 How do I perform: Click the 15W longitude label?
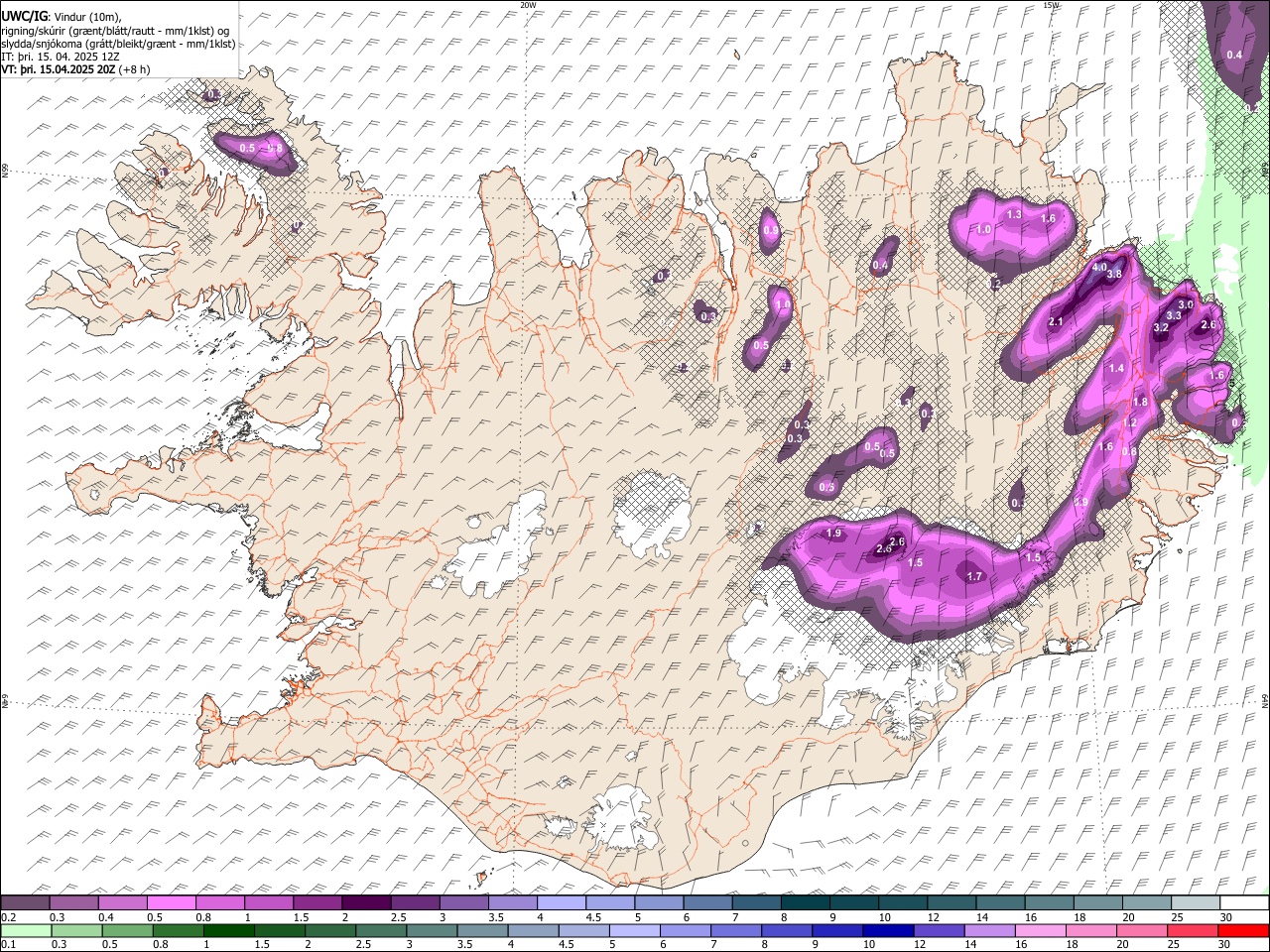point(1052,5)
